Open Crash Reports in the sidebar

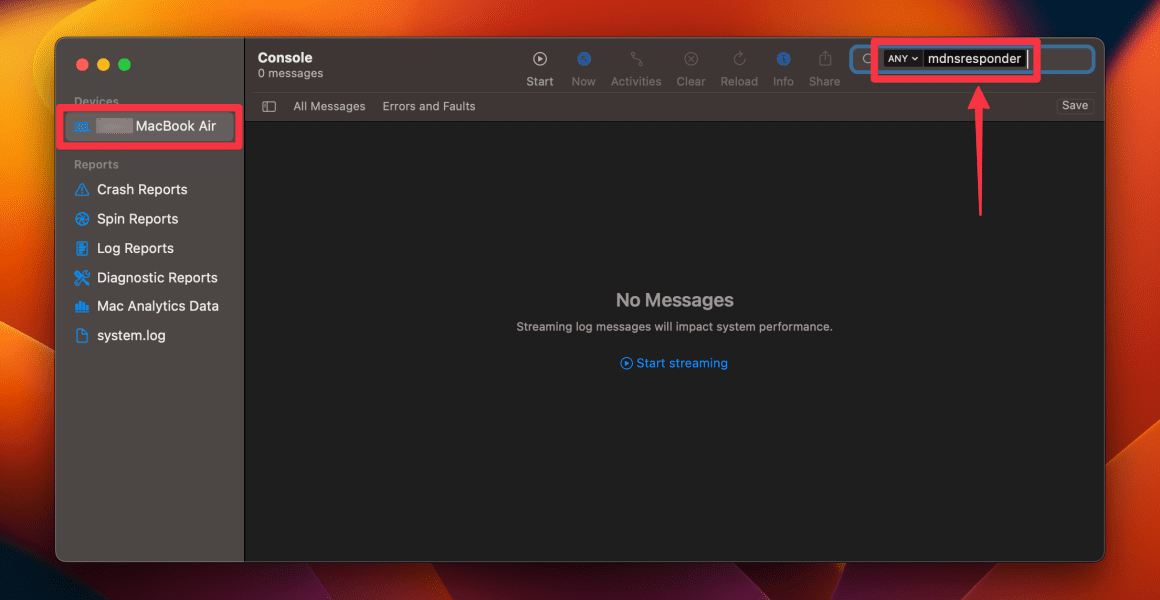[141, 189]
